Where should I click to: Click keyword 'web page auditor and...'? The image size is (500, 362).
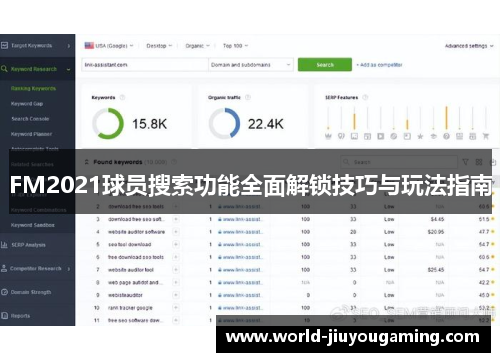click(x=135, y=282)
